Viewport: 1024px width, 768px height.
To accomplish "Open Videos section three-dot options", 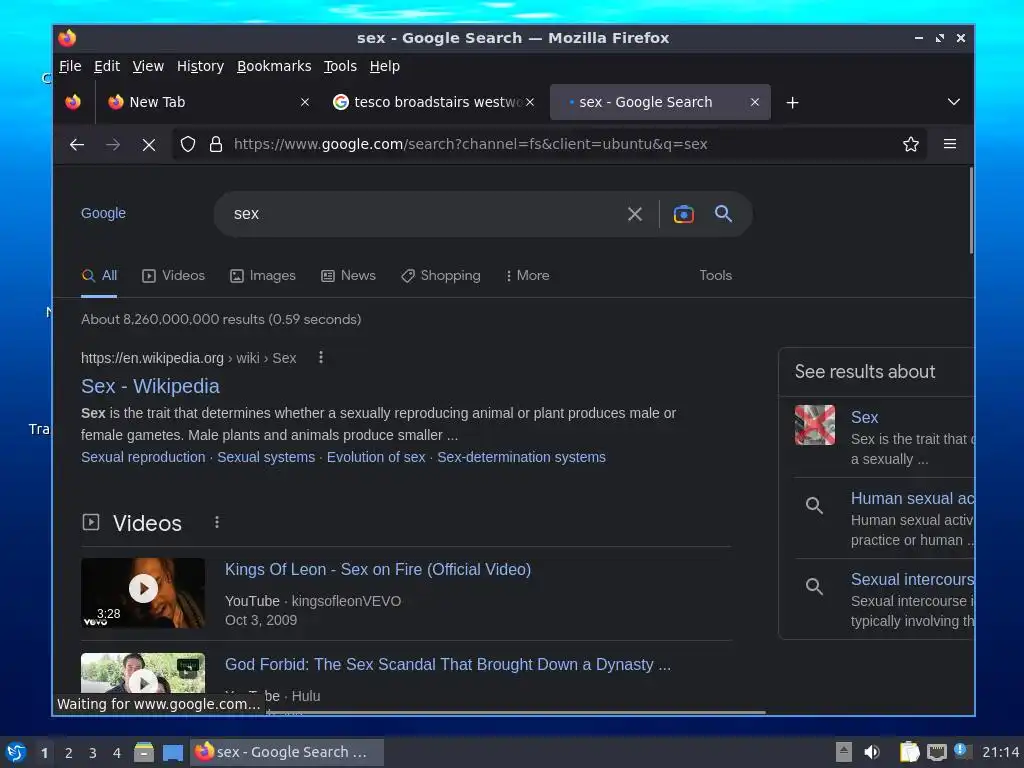I will [217, 522].
